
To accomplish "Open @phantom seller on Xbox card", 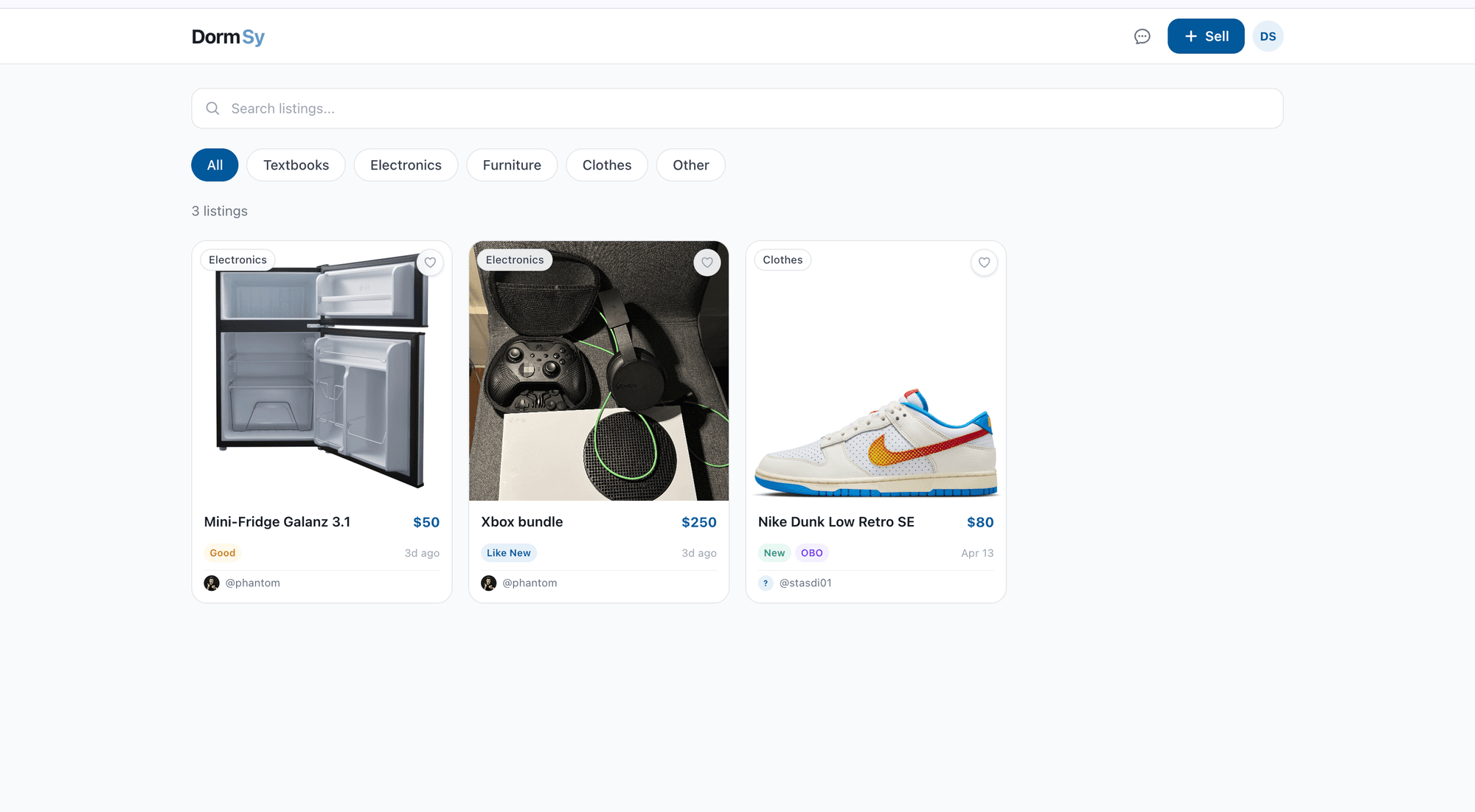I will [530, 583].
